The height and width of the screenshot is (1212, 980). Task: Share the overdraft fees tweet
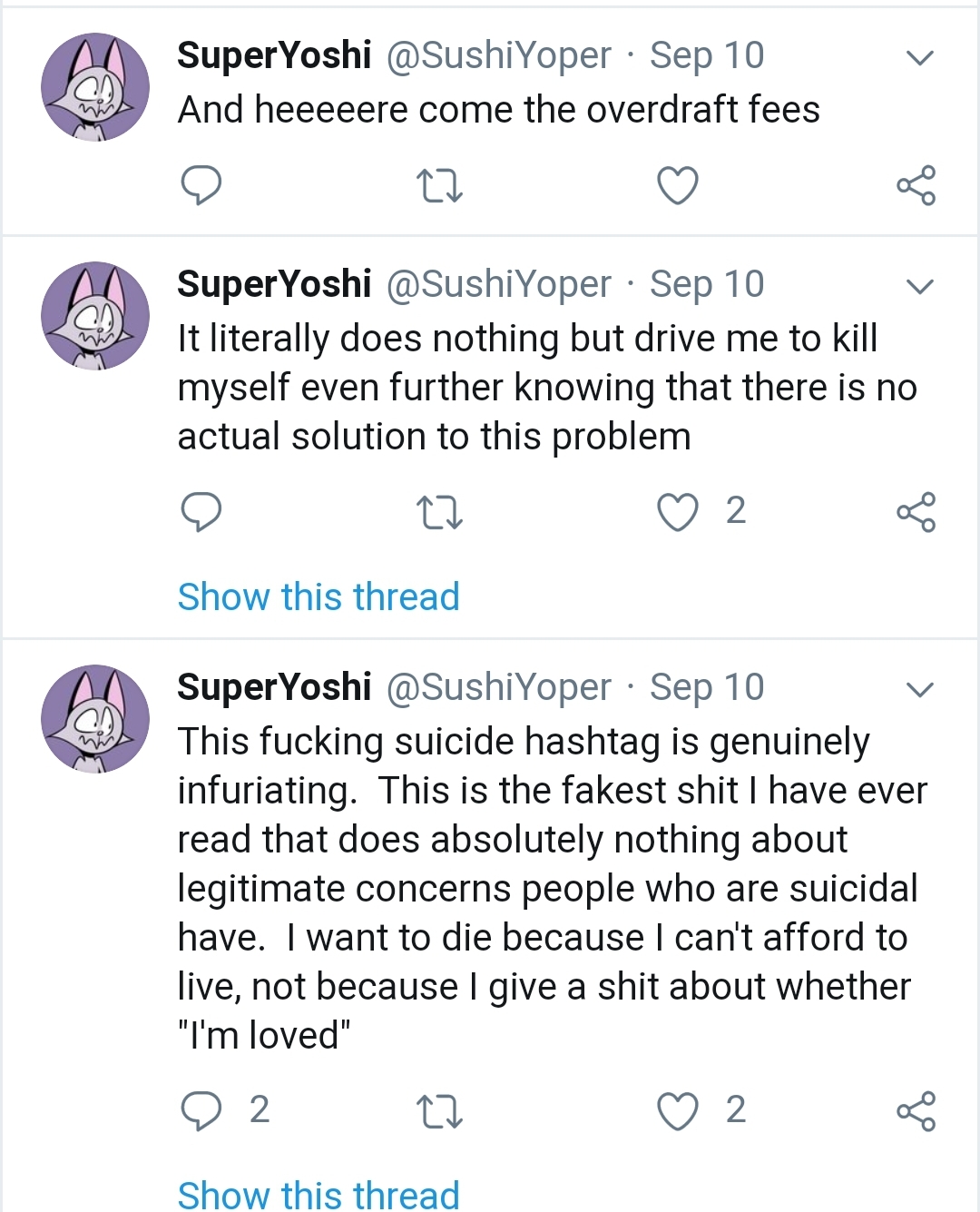[916, 185]
